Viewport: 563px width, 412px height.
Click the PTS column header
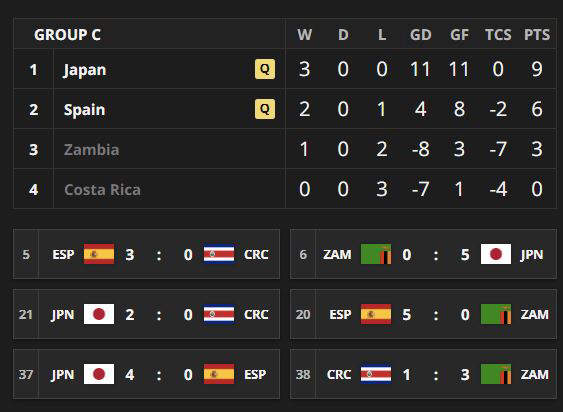coord(537,35)
